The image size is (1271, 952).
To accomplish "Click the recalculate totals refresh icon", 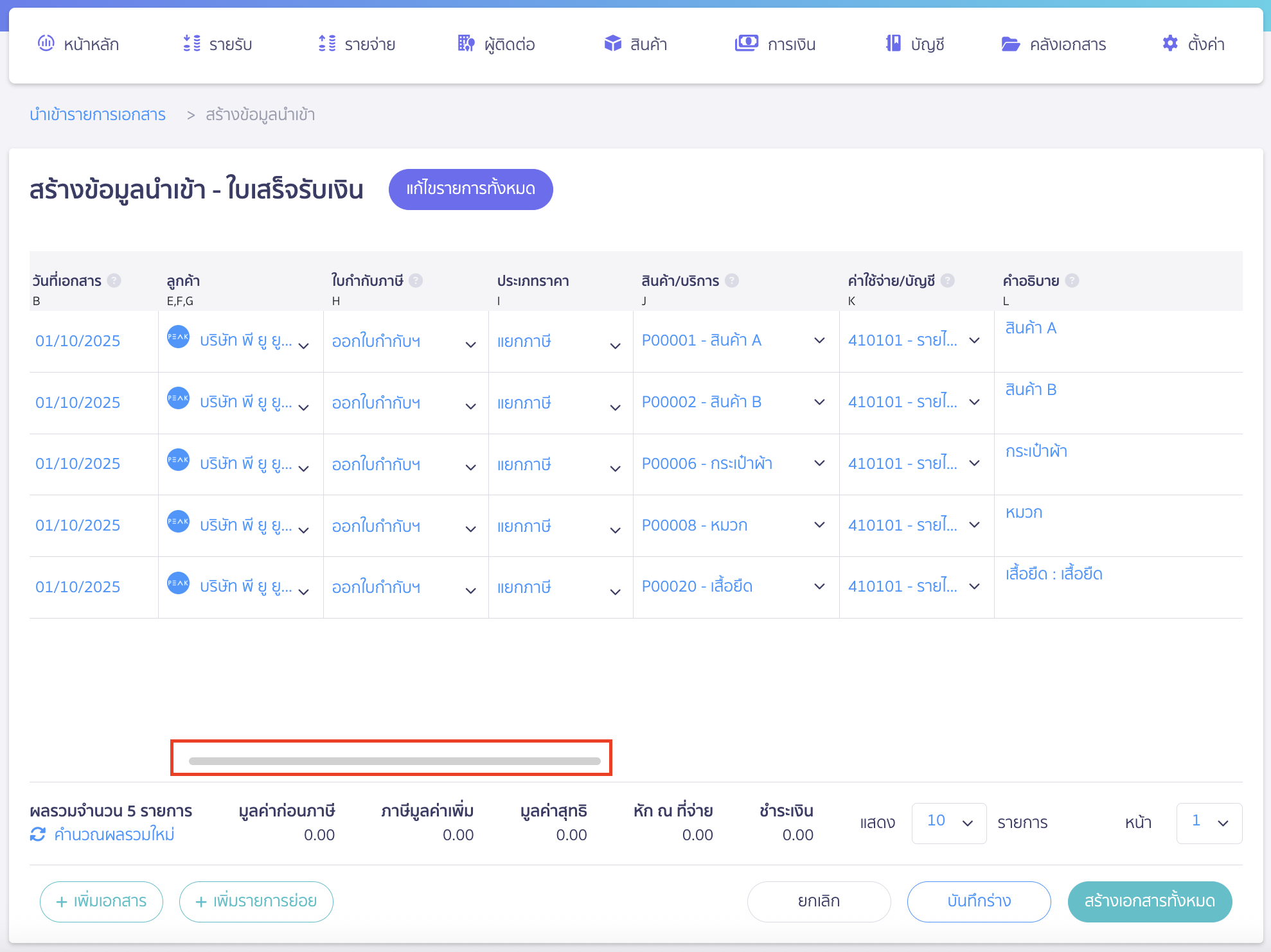I will pos(38,834).
